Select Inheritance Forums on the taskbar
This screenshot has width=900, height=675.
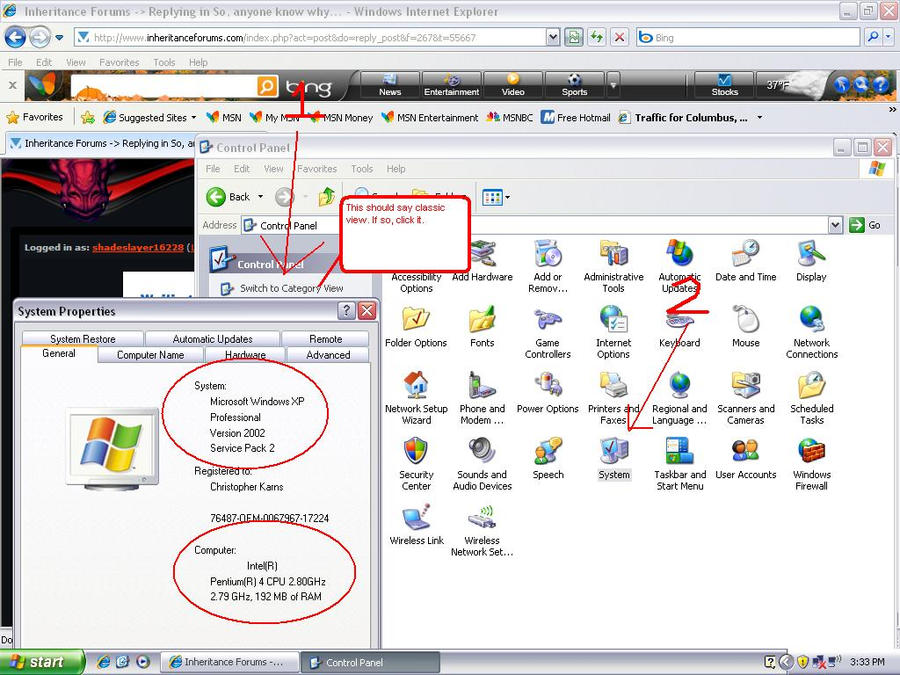[229, 661]
